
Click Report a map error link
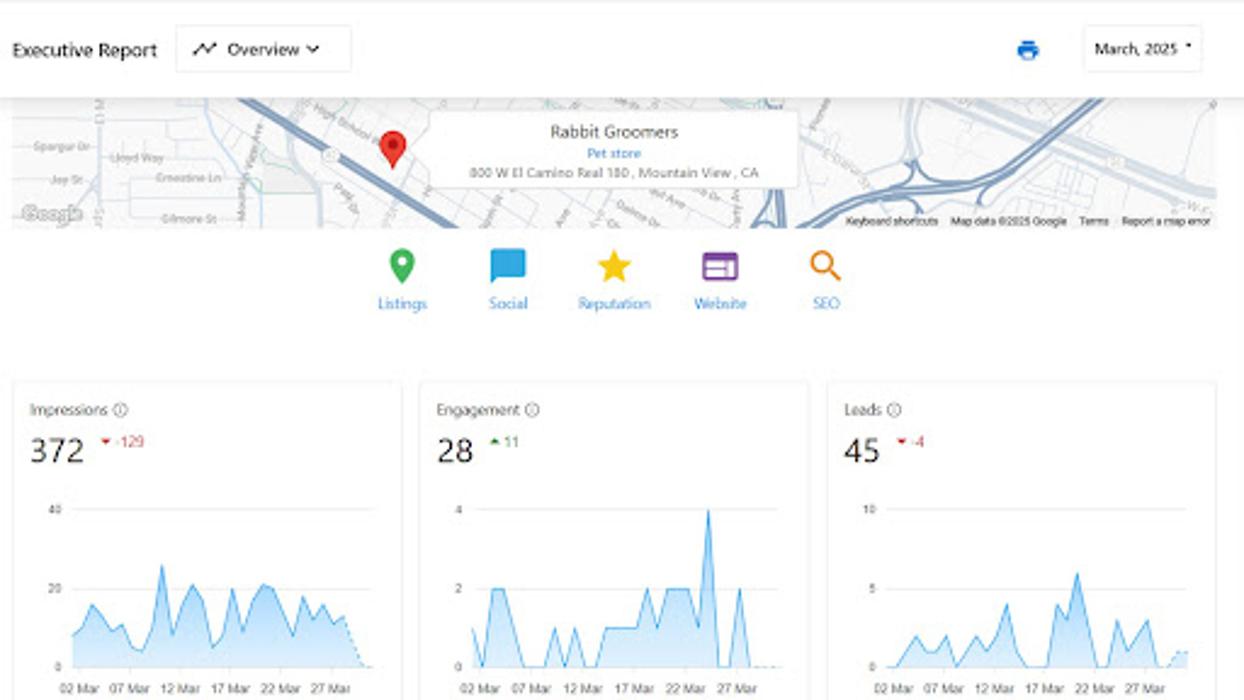[x=1165, y=221]
